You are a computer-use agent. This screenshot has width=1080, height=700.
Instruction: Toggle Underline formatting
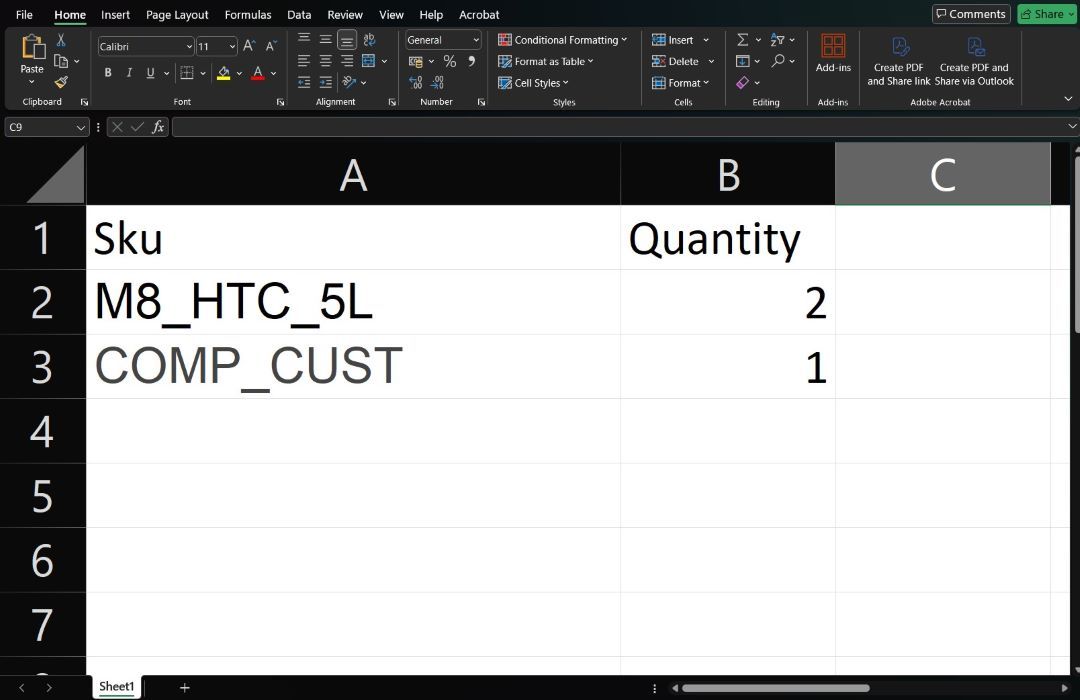(x=150, y=72)
